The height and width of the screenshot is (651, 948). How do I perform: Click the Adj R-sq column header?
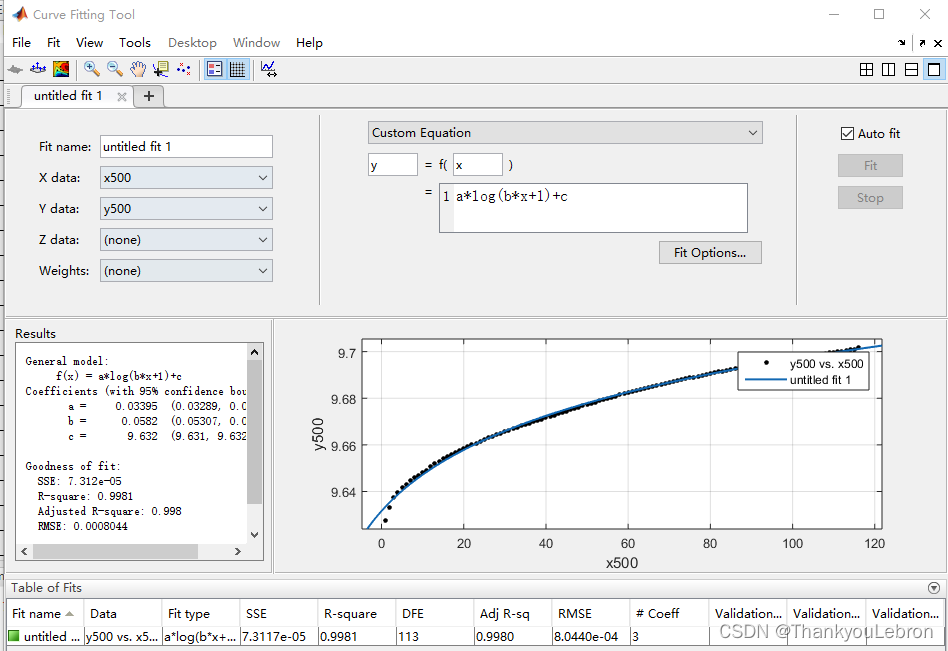(513, 614)
